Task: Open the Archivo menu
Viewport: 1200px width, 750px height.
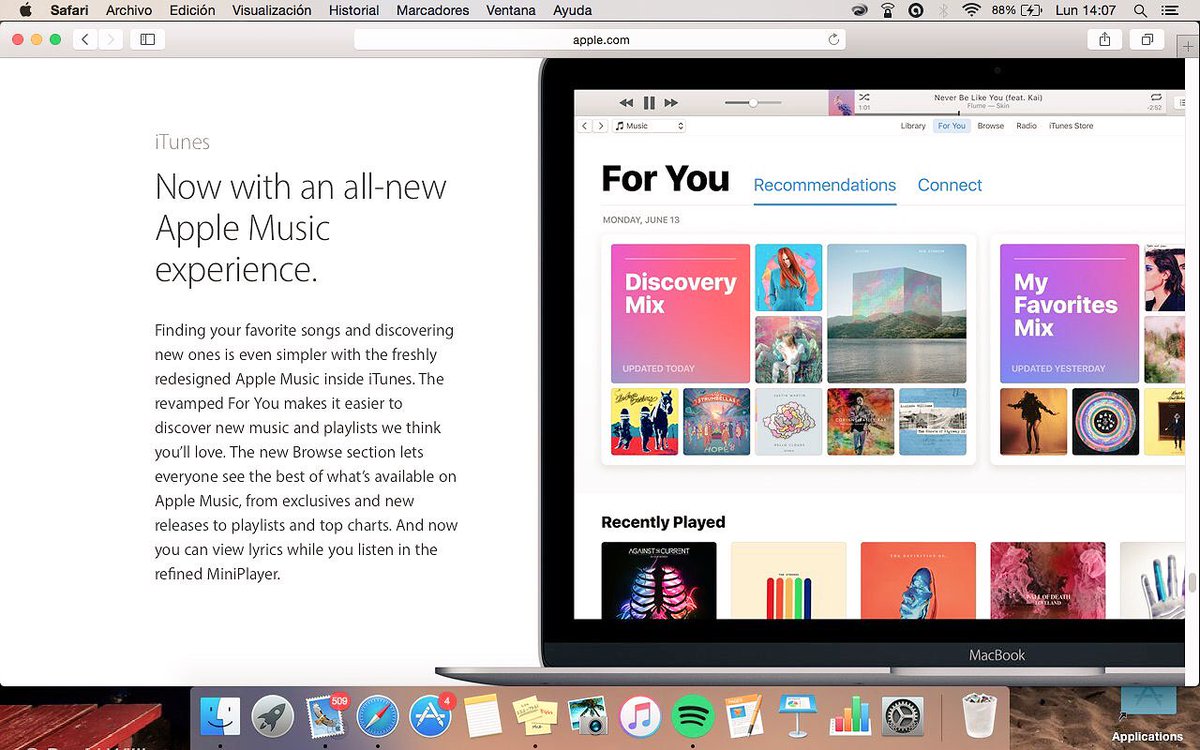Action: 129,10
